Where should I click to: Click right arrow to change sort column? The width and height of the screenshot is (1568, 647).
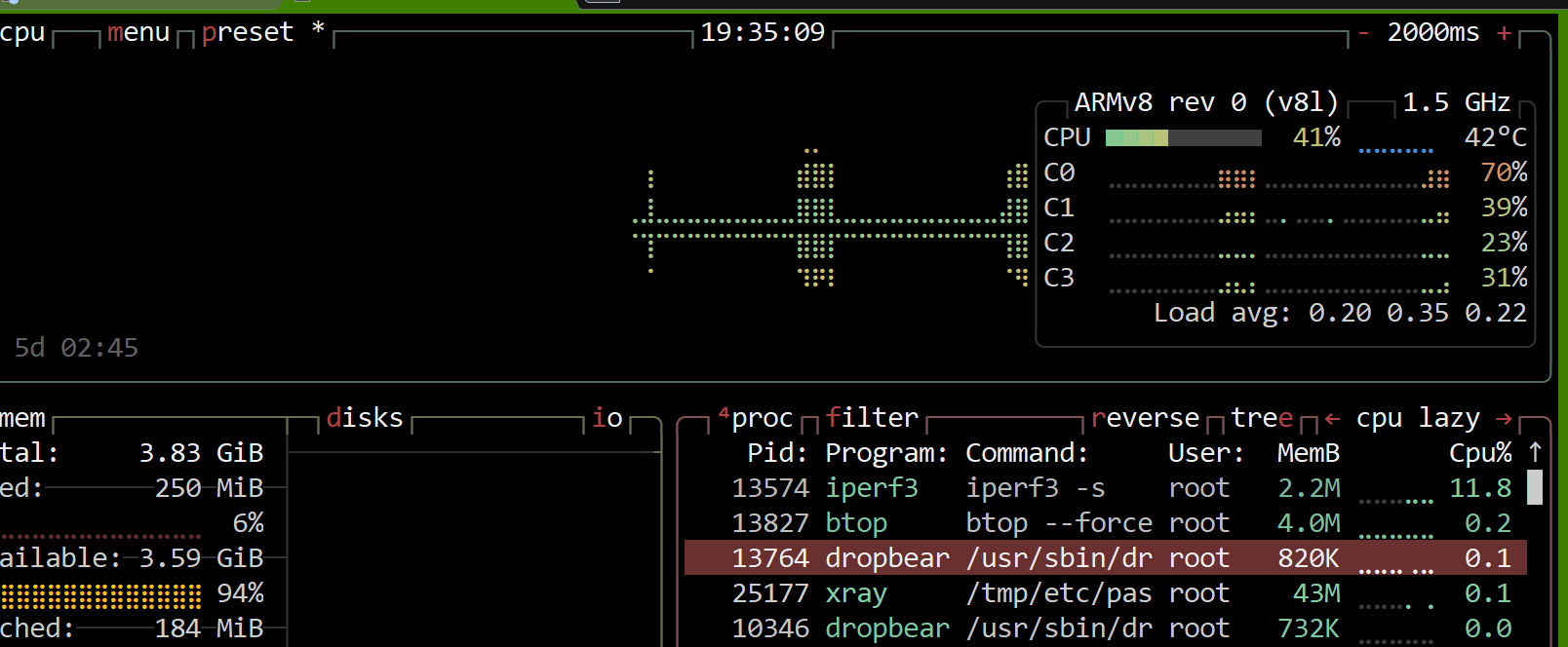pos(1504,419)
